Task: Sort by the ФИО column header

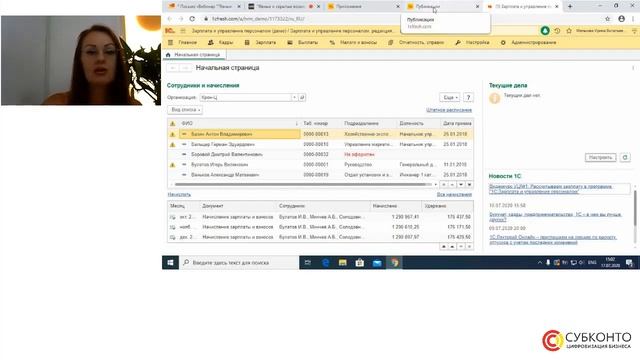Action: (240, 123)
